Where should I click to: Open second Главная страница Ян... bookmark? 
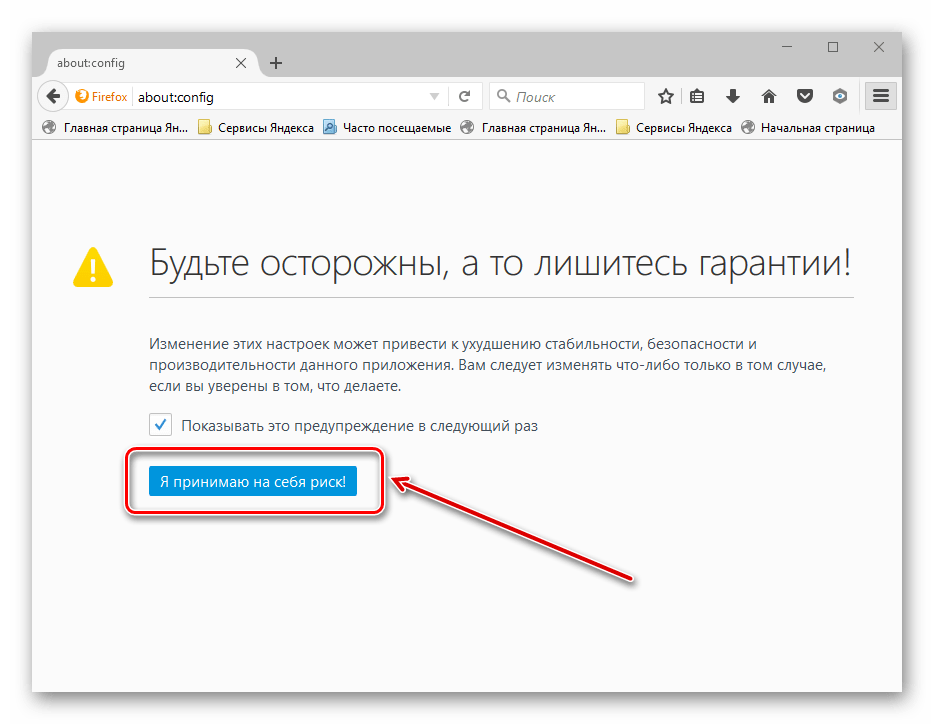[533, 128]
